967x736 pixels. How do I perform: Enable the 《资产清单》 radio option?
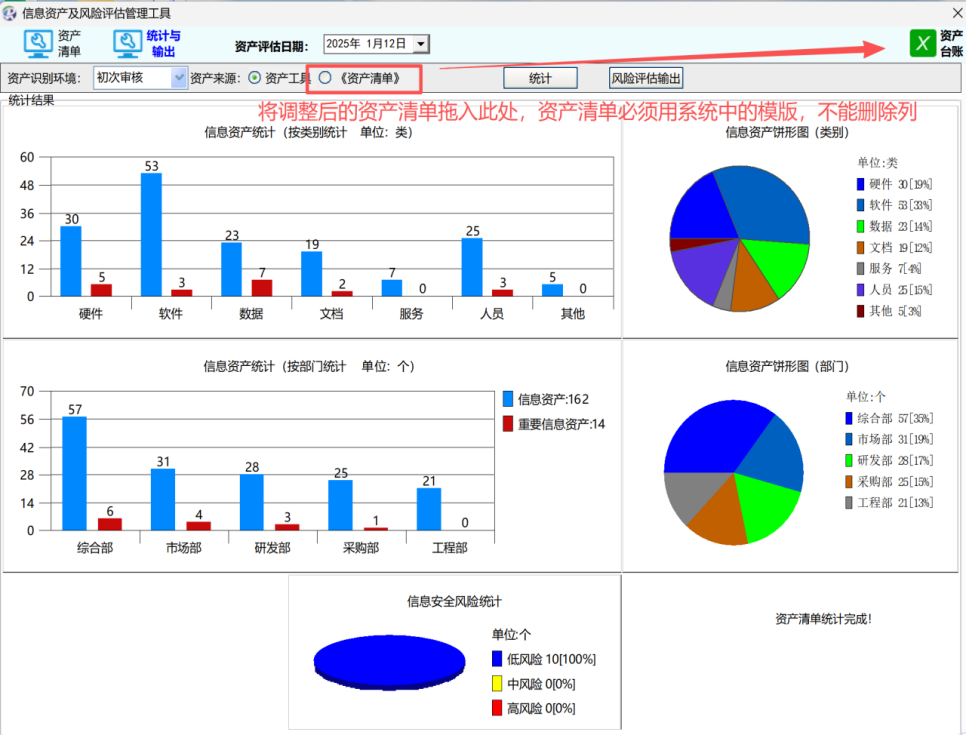tap(324, 79)
